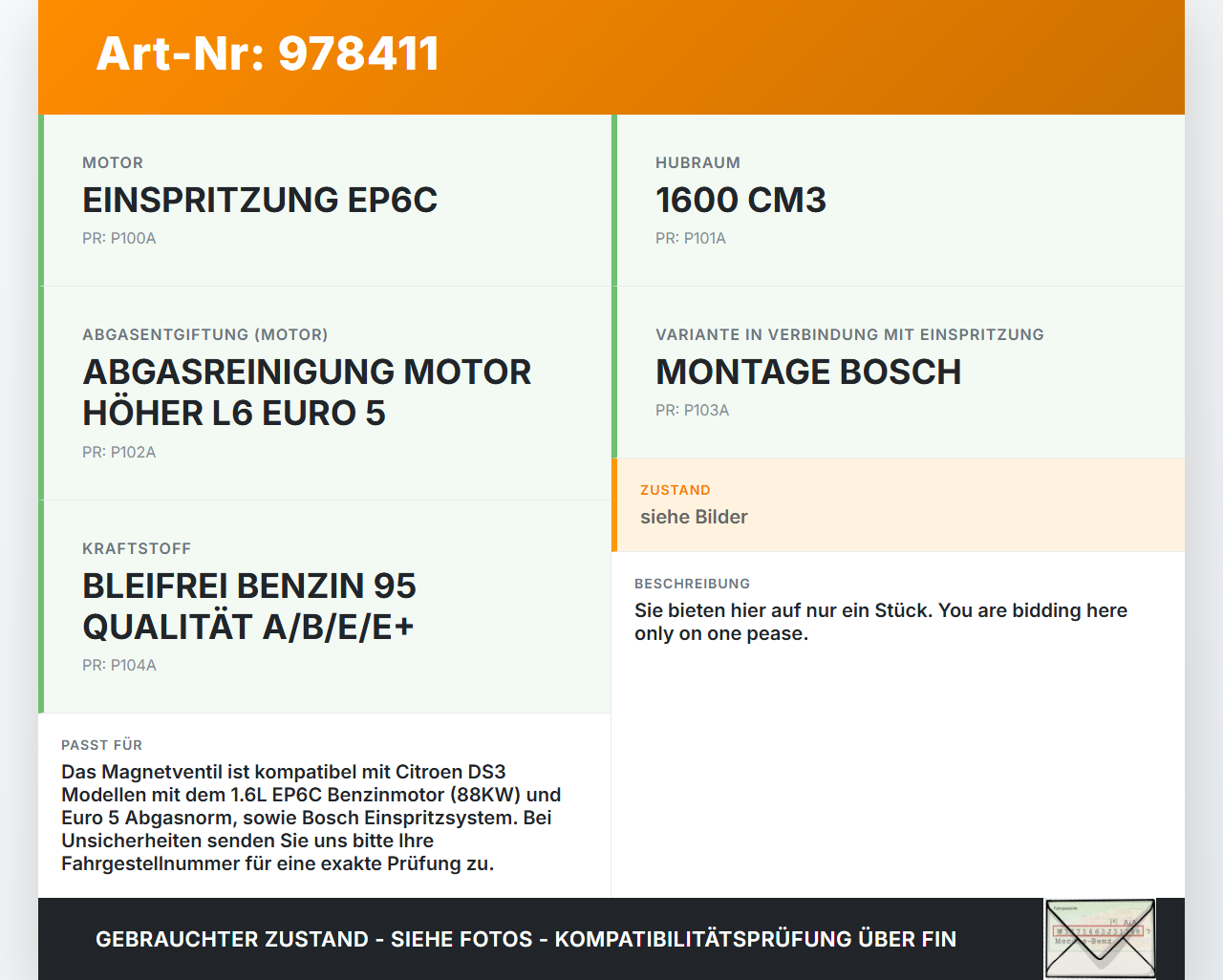Click the HUBRAUM value 1600 CM3

click(x=740, y=202)
